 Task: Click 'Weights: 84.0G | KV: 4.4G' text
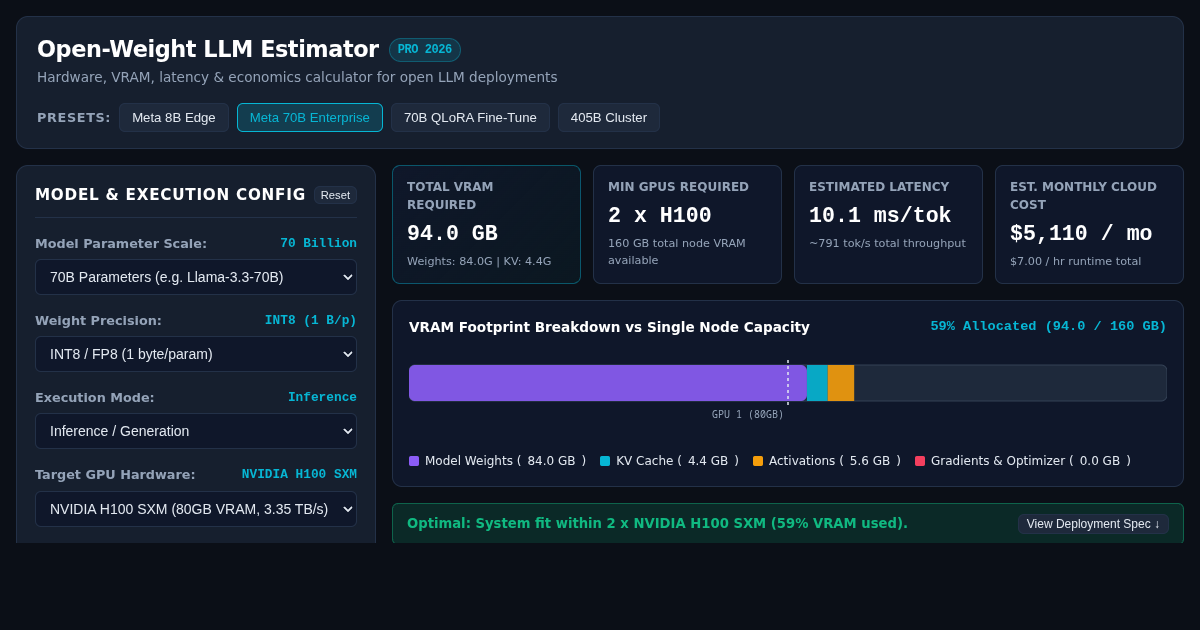[x=479, y=262]
